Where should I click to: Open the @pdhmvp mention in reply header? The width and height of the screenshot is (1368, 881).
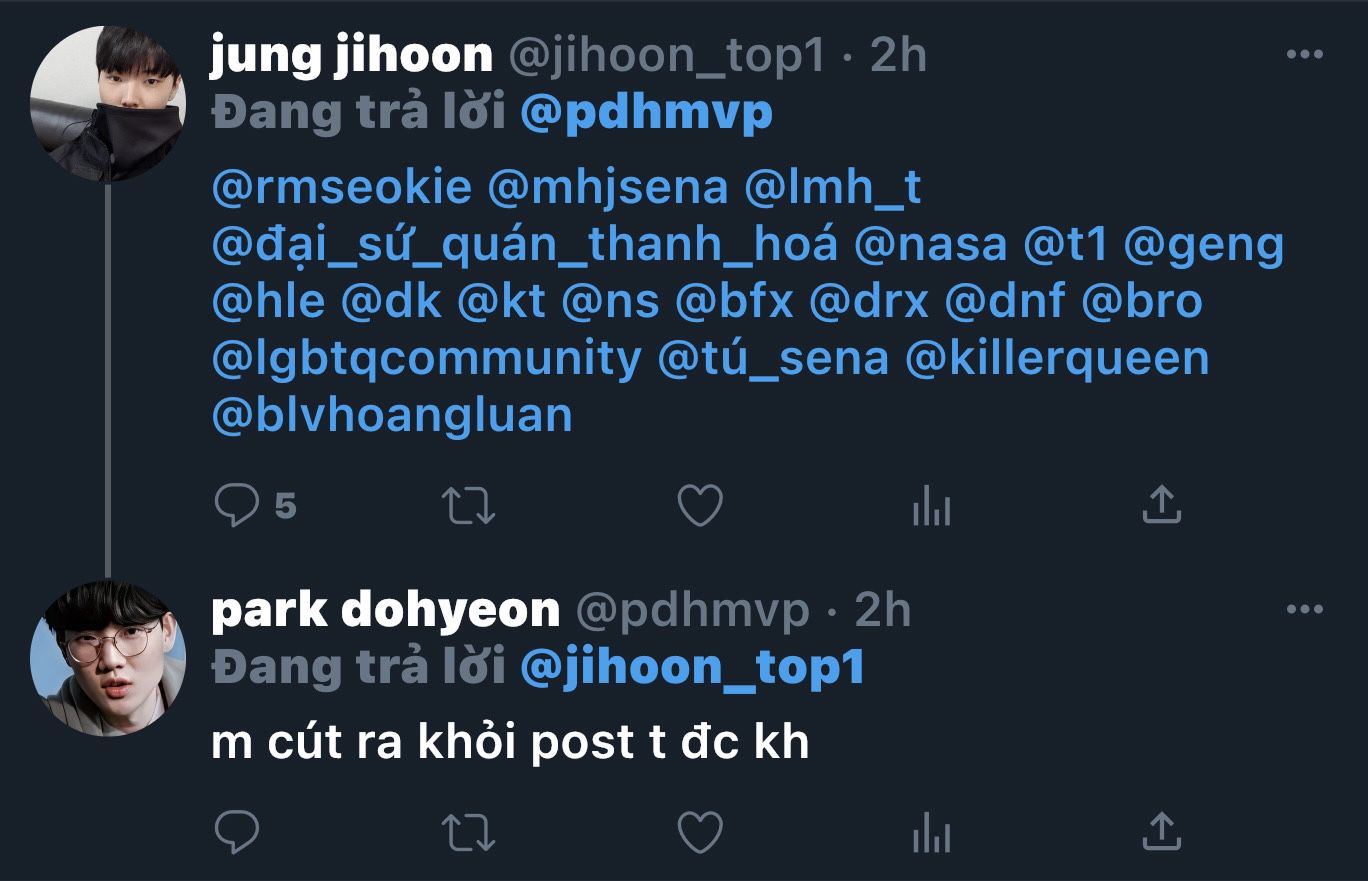tap(647, 113)
